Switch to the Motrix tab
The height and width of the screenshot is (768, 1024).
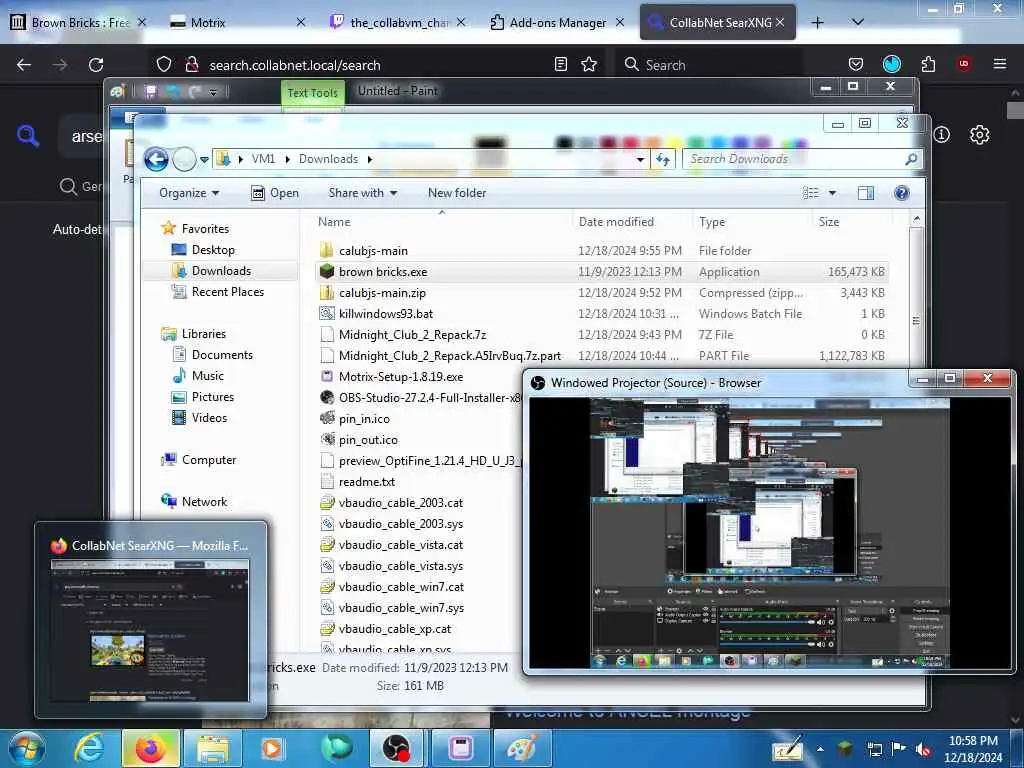coord(236,22)
